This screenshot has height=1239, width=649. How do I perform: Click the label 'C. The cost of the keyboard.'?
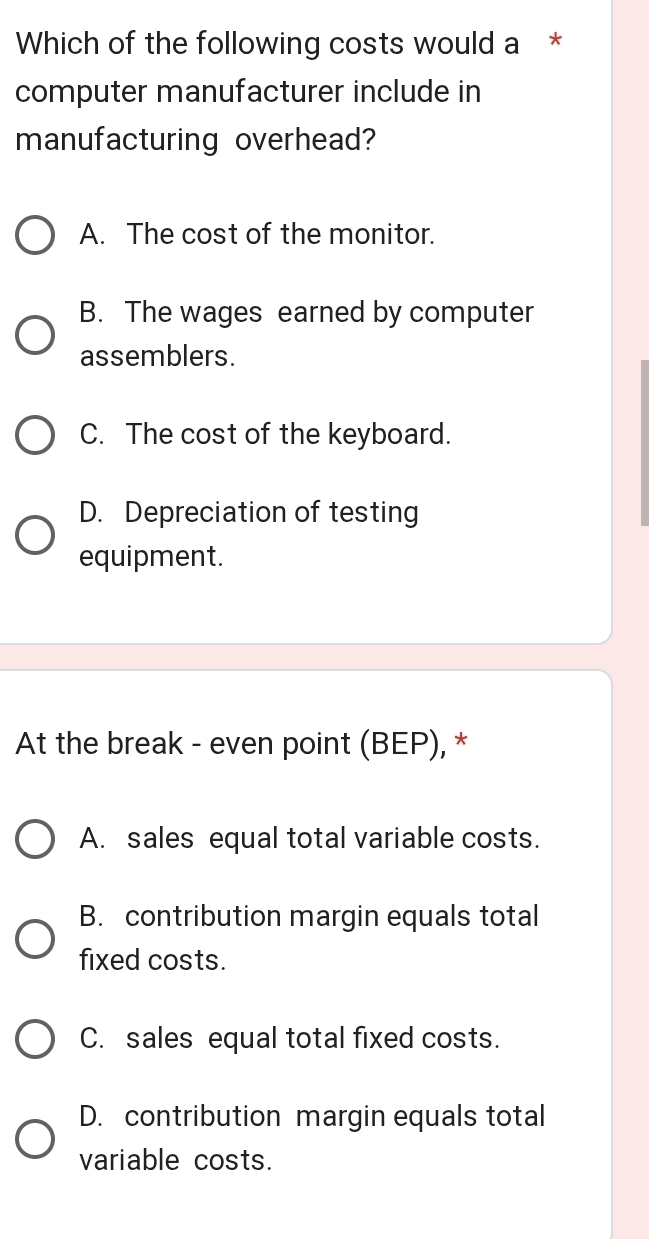tap(265, 435)
